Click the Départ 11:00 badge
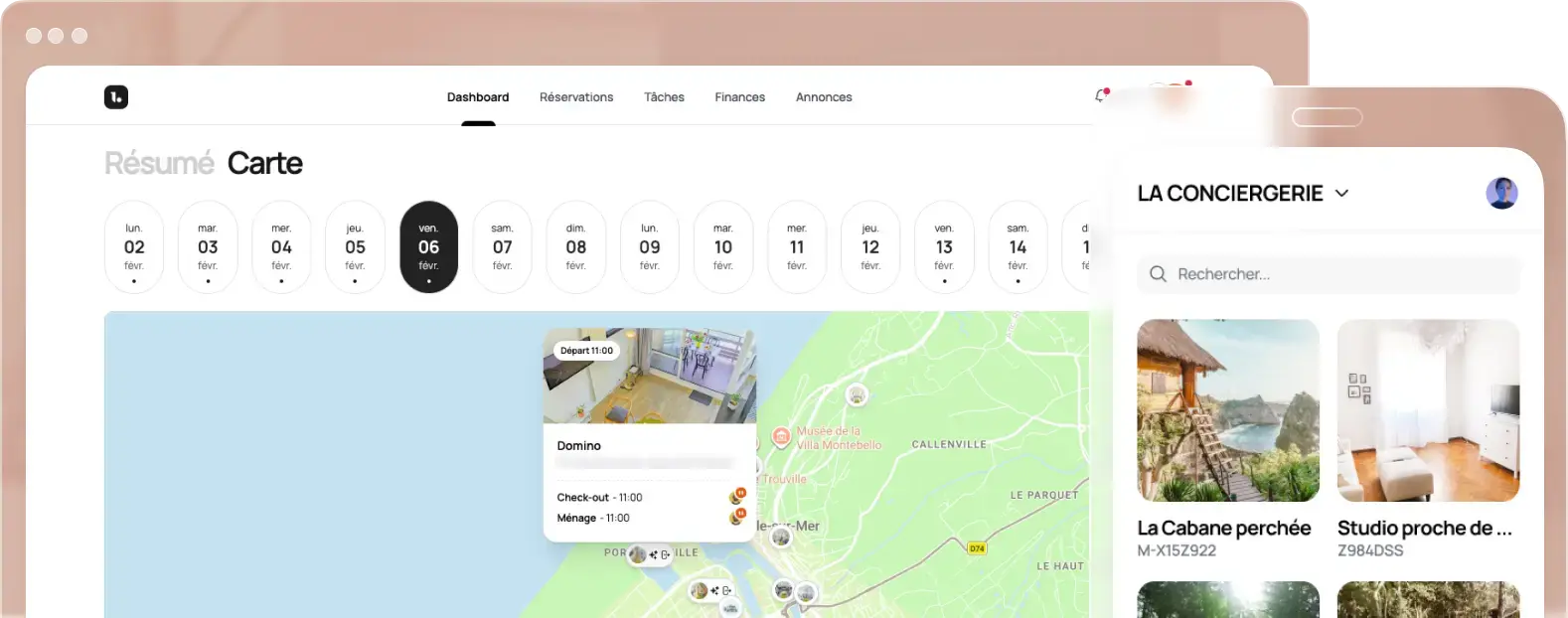1568x618 pixels. coord(586,351)
